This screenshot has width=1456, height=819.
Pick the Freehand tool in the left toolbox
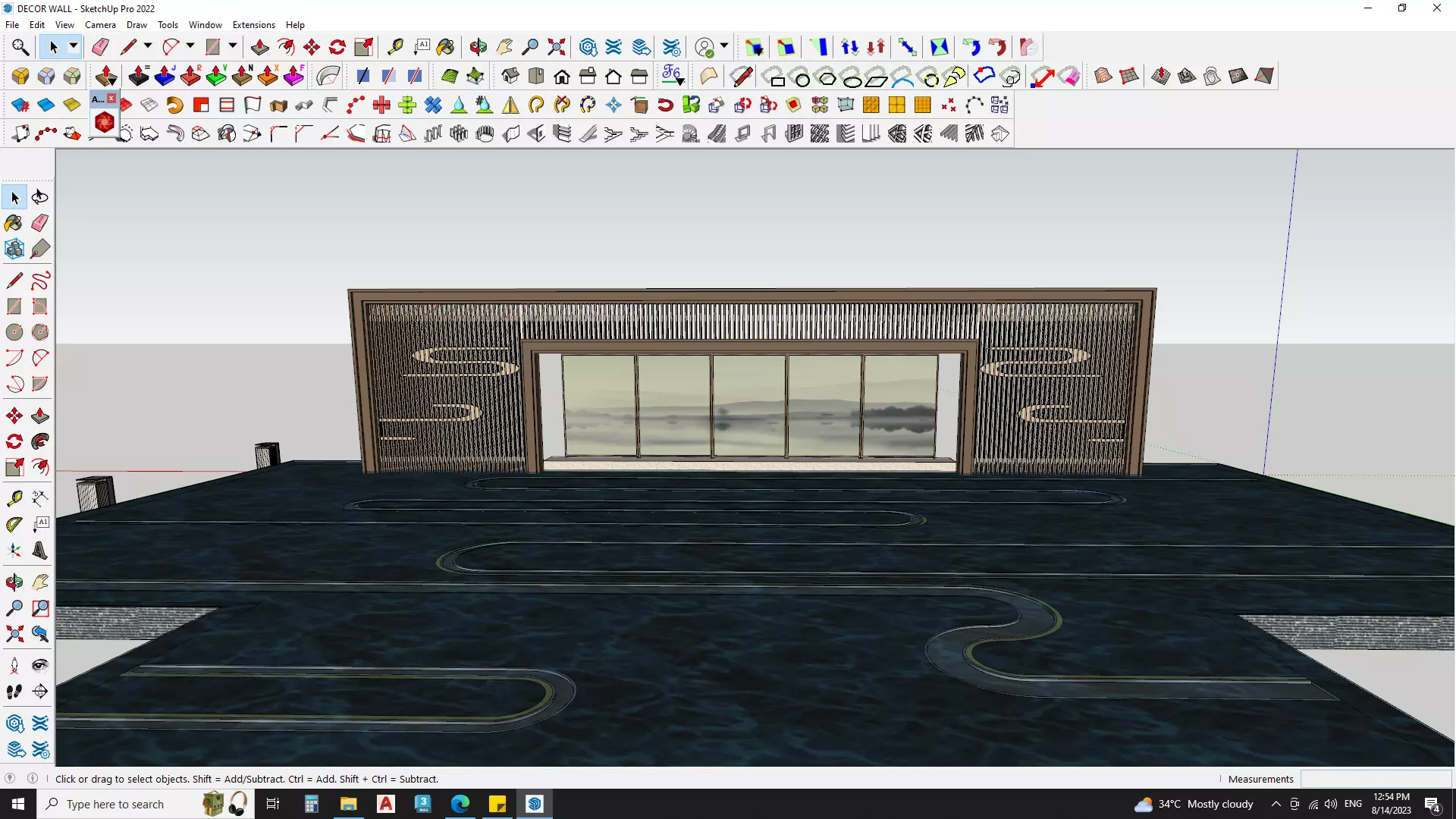pyautogui.click(x=40, y=281)
